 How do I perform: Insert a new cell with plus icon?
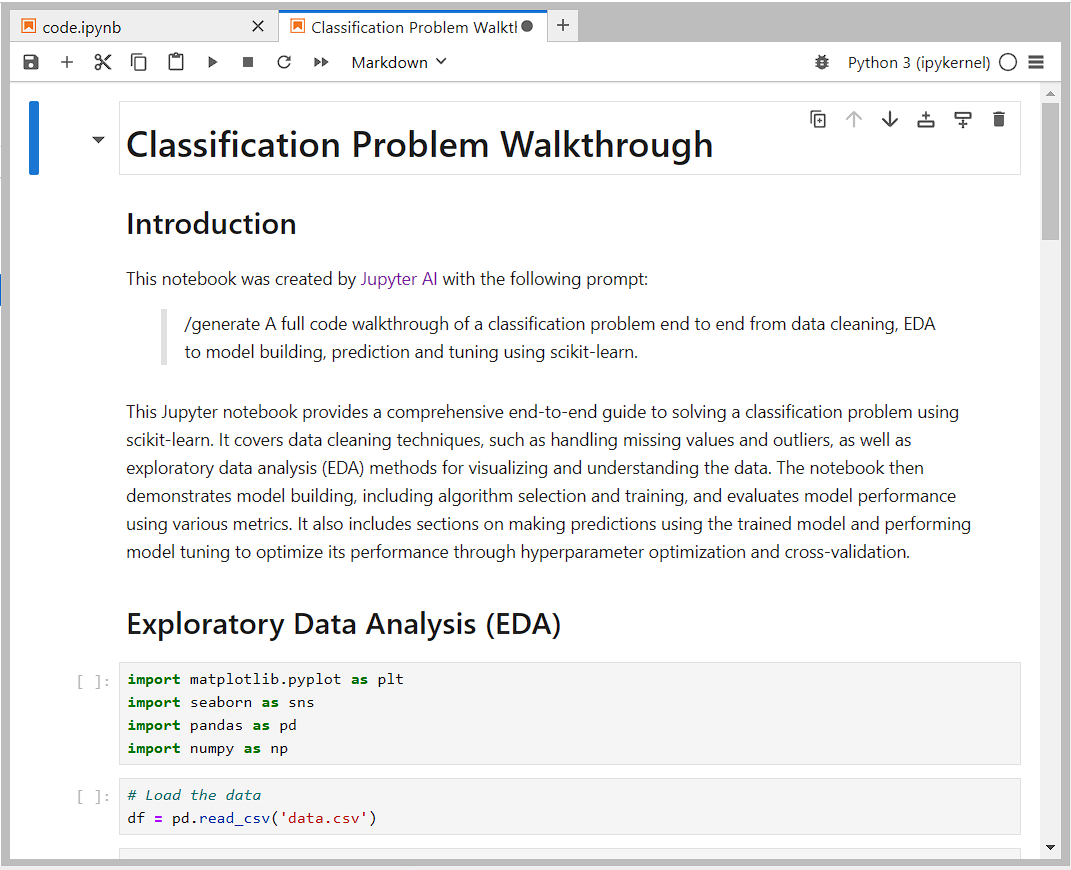point(67,62)
